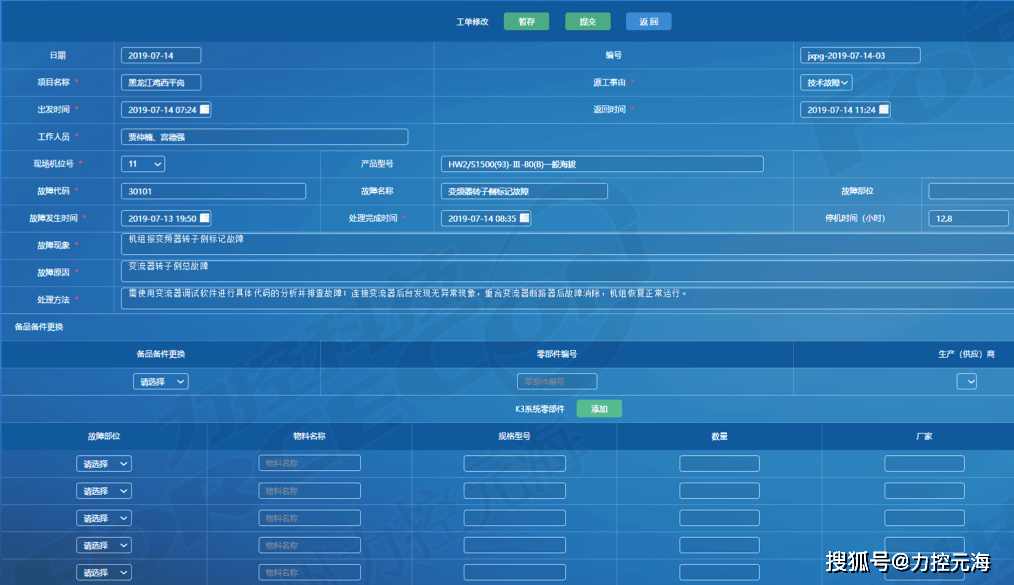The width and height of the screenshot is (1014, 585).
Task: Open calendar picker in 故障发生时间 field
Action: (x=204, y=218)
